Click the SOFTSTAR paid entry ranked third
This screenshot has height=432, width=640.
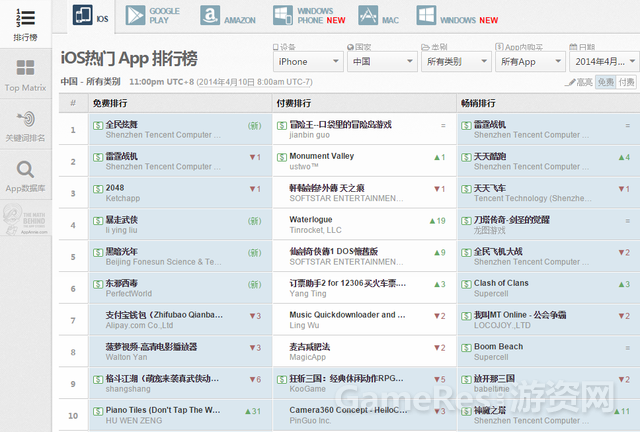[x=327, y=188]
